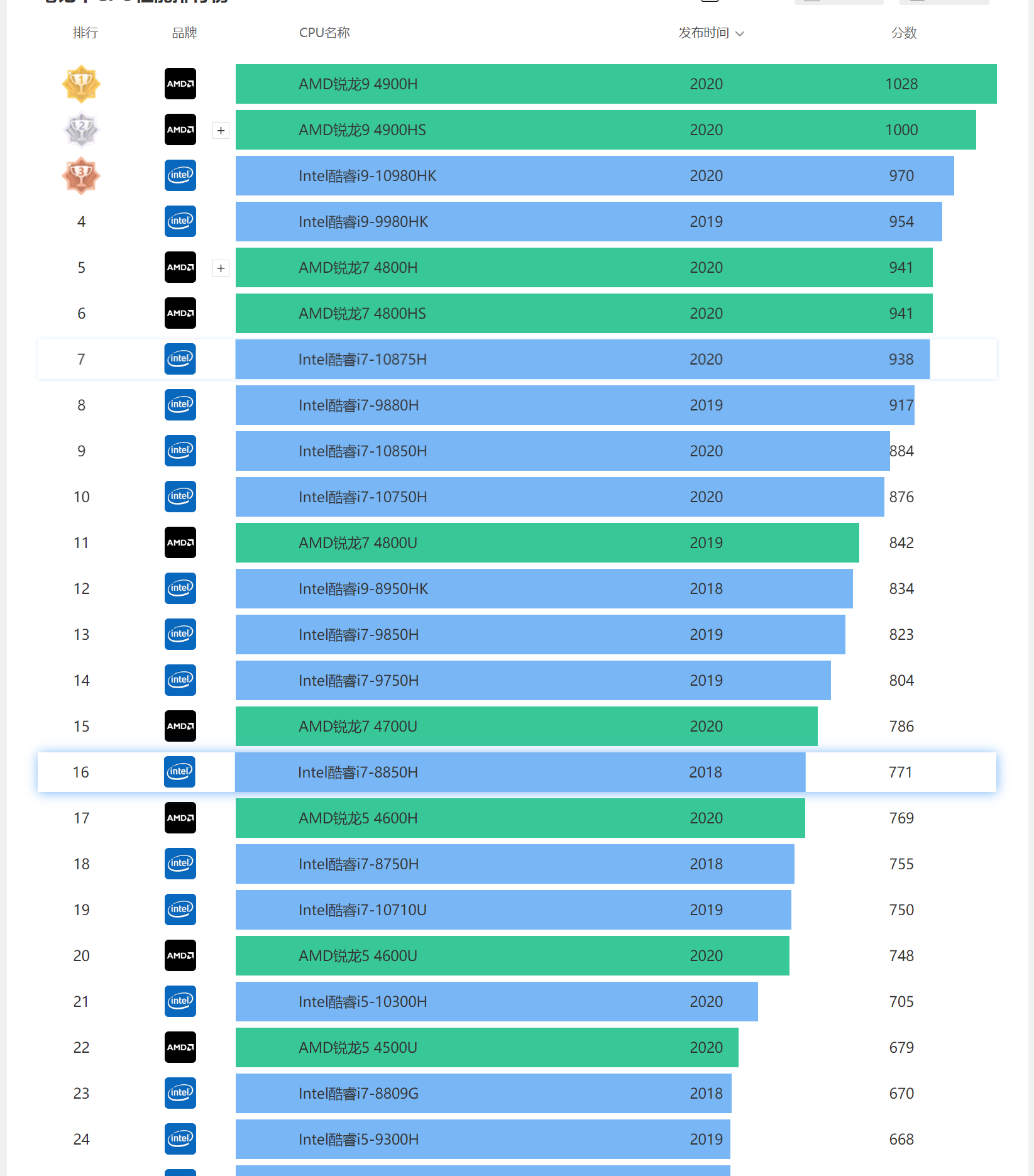Click AMD logo beside Ryzen 9 4900H
The image size is (1034, 1176).
pos(180,84)
